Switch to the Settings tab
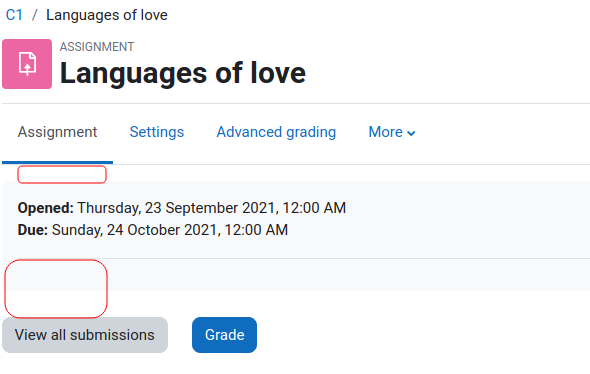The width and height of the screenshot is (590, 374). (x=157, y=132)
